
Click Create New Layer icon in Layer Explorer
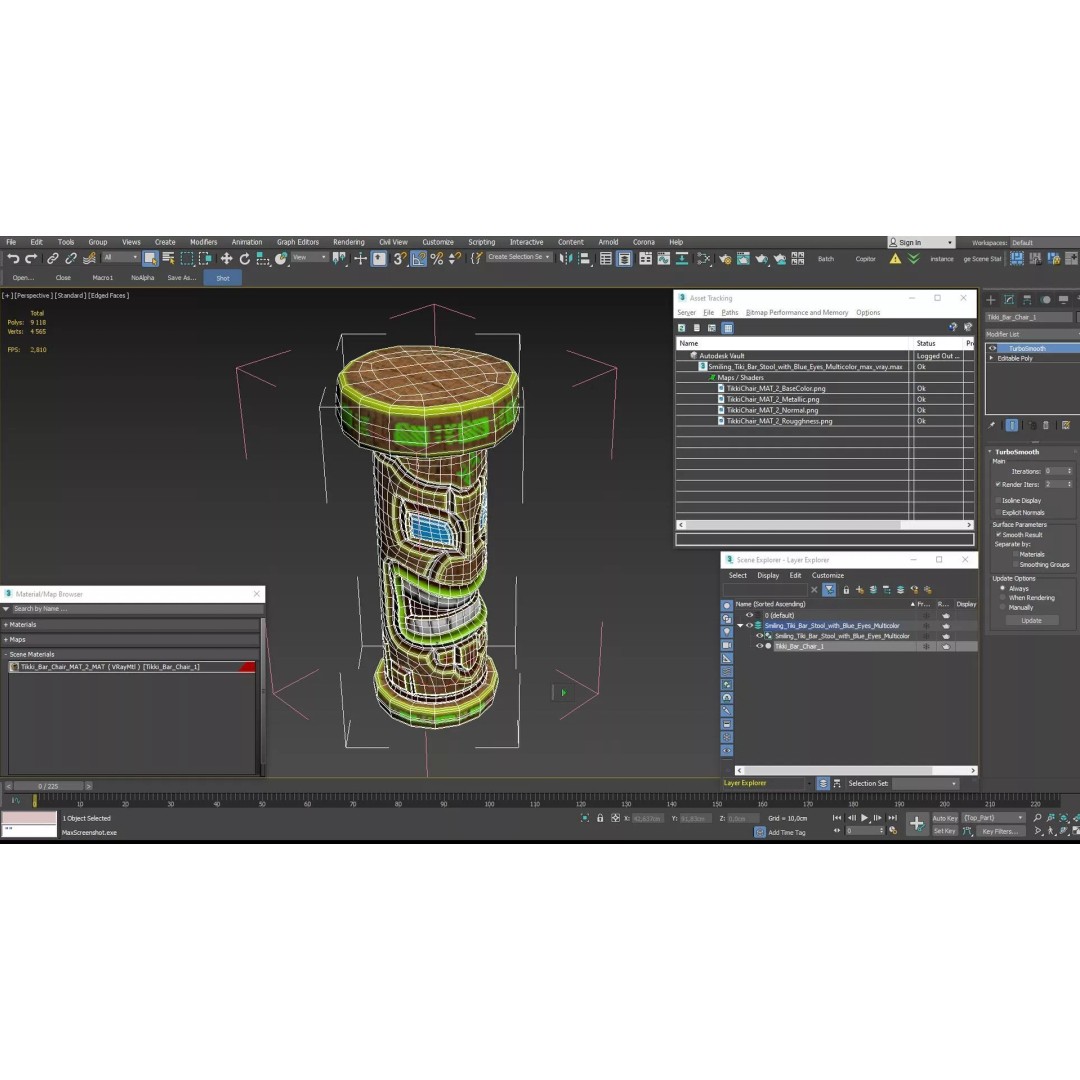tap(860, 590)
